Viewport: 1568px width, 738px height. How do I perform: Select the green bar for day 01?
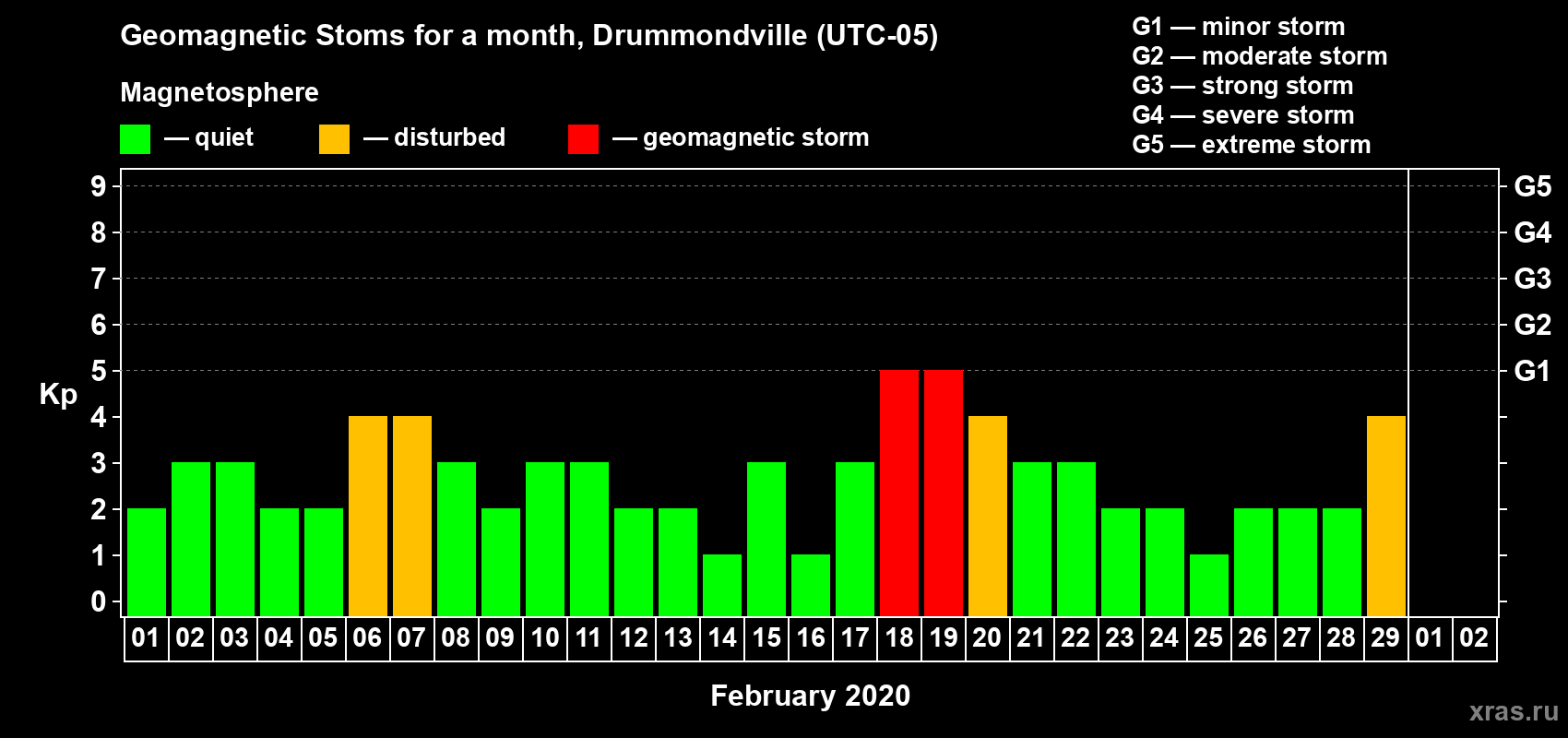pyautogui.click(x=147, y=562)
